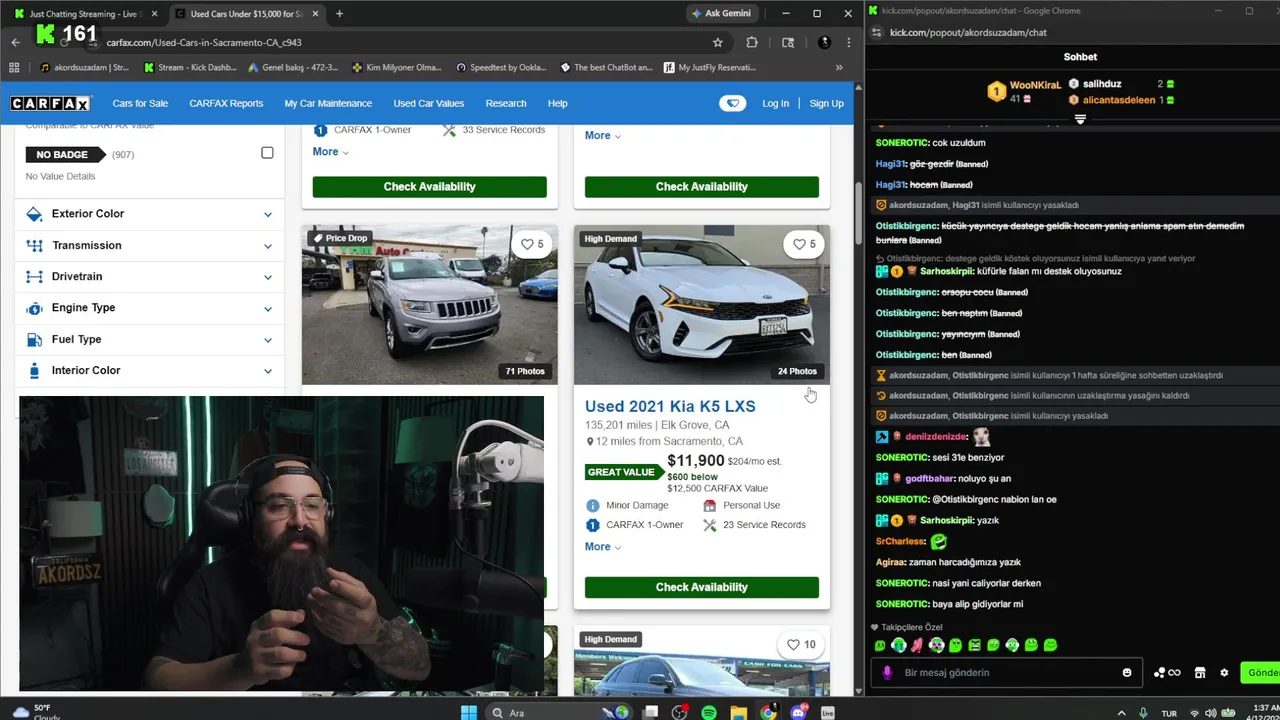Open Chrome profile avatar icon
The width and height of the screenshot is (1280, 720).
(x=824, y=43)
